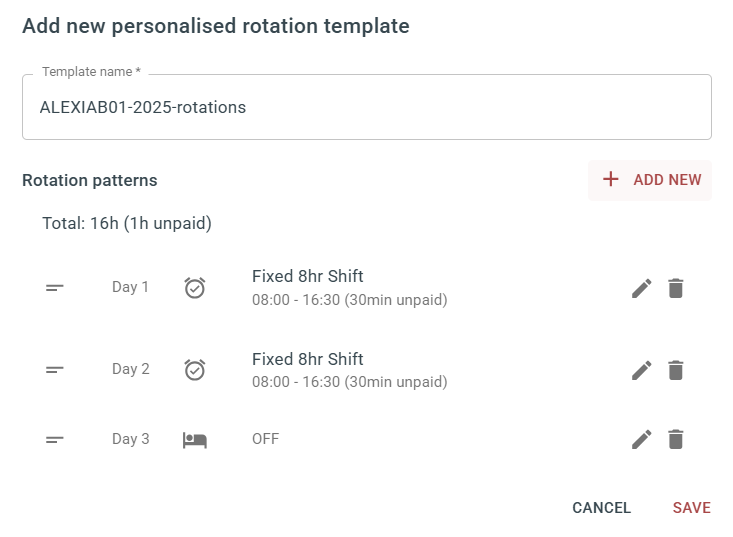Click Day 2 reorder handle icon
The height and width of the screenshot is (537, 733).
tap(54, 370)
